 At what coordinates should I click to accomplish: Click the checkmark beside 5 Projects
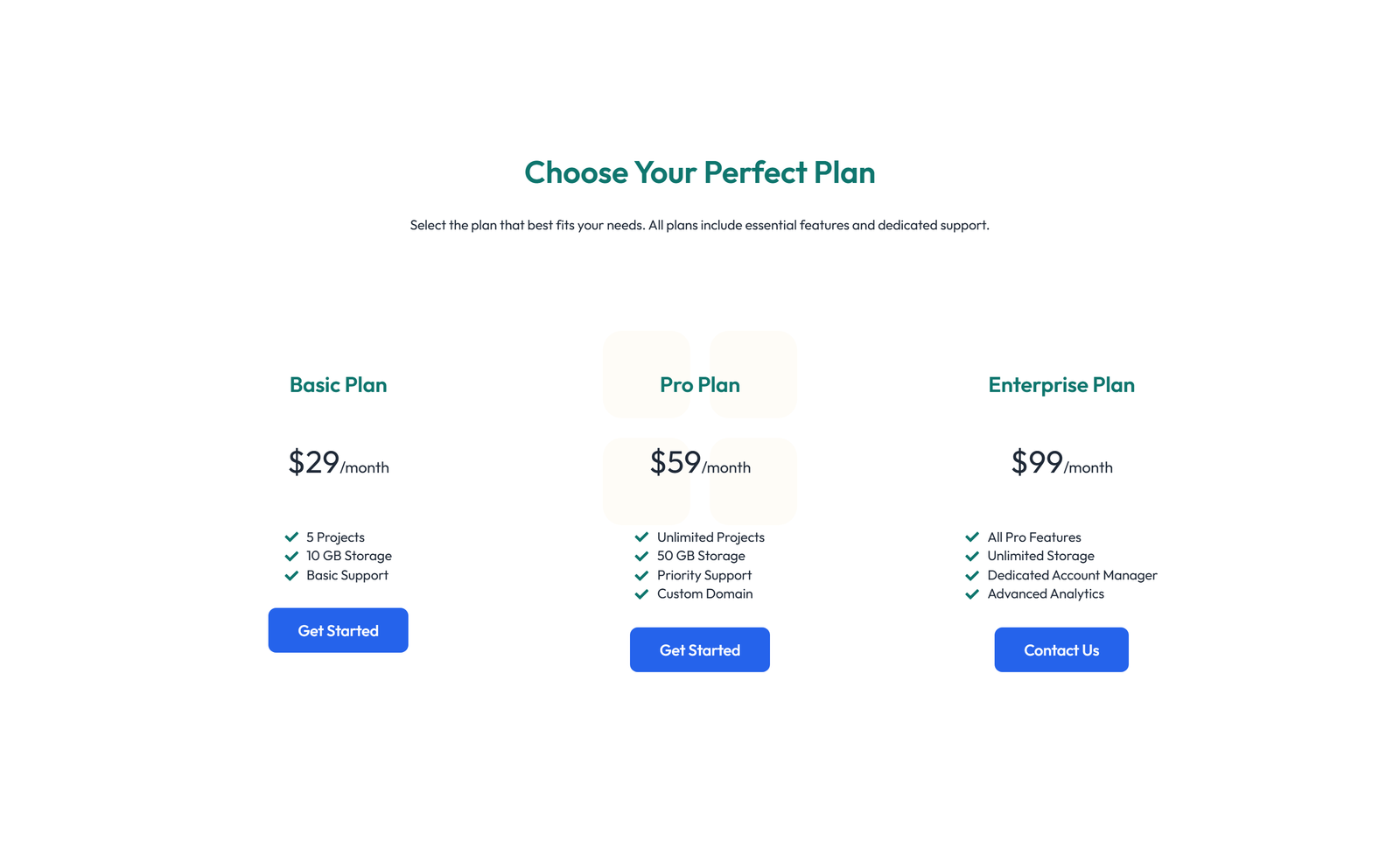291,537
